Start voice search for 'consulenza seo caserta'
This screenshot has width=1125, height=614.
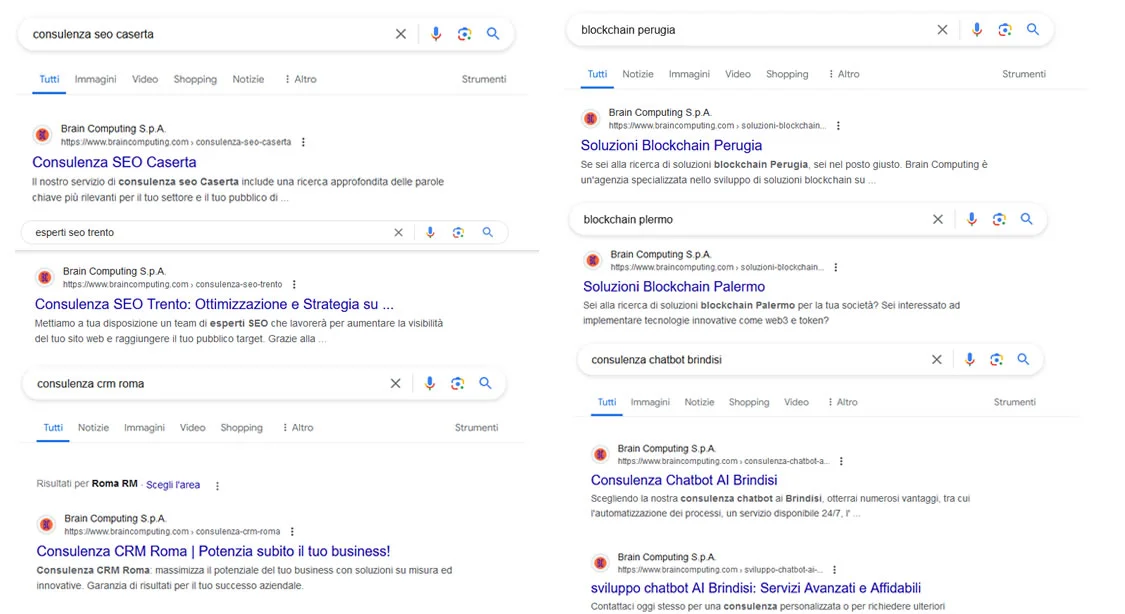[436, 34]
